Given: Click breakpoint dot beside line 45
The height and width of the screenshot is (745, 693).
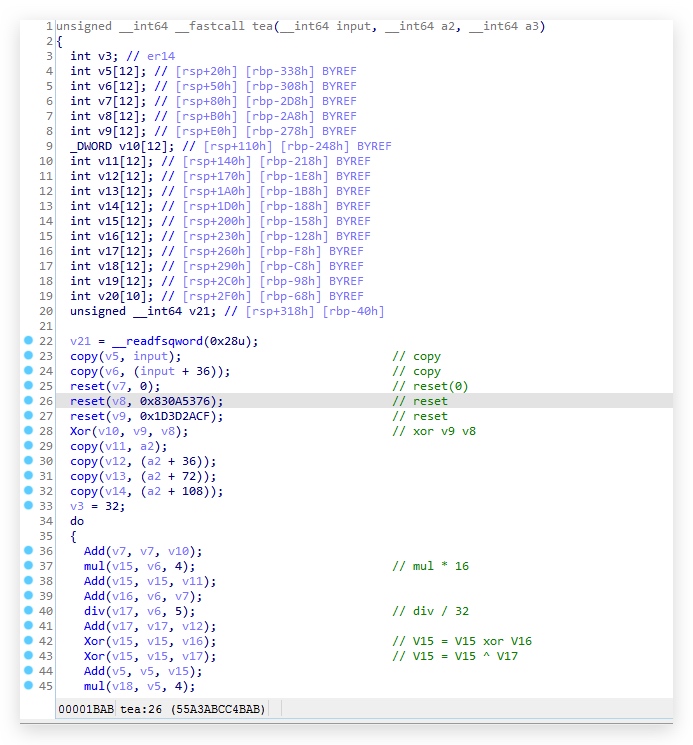Looking at the screenshot, I should (x=28, y=685).
